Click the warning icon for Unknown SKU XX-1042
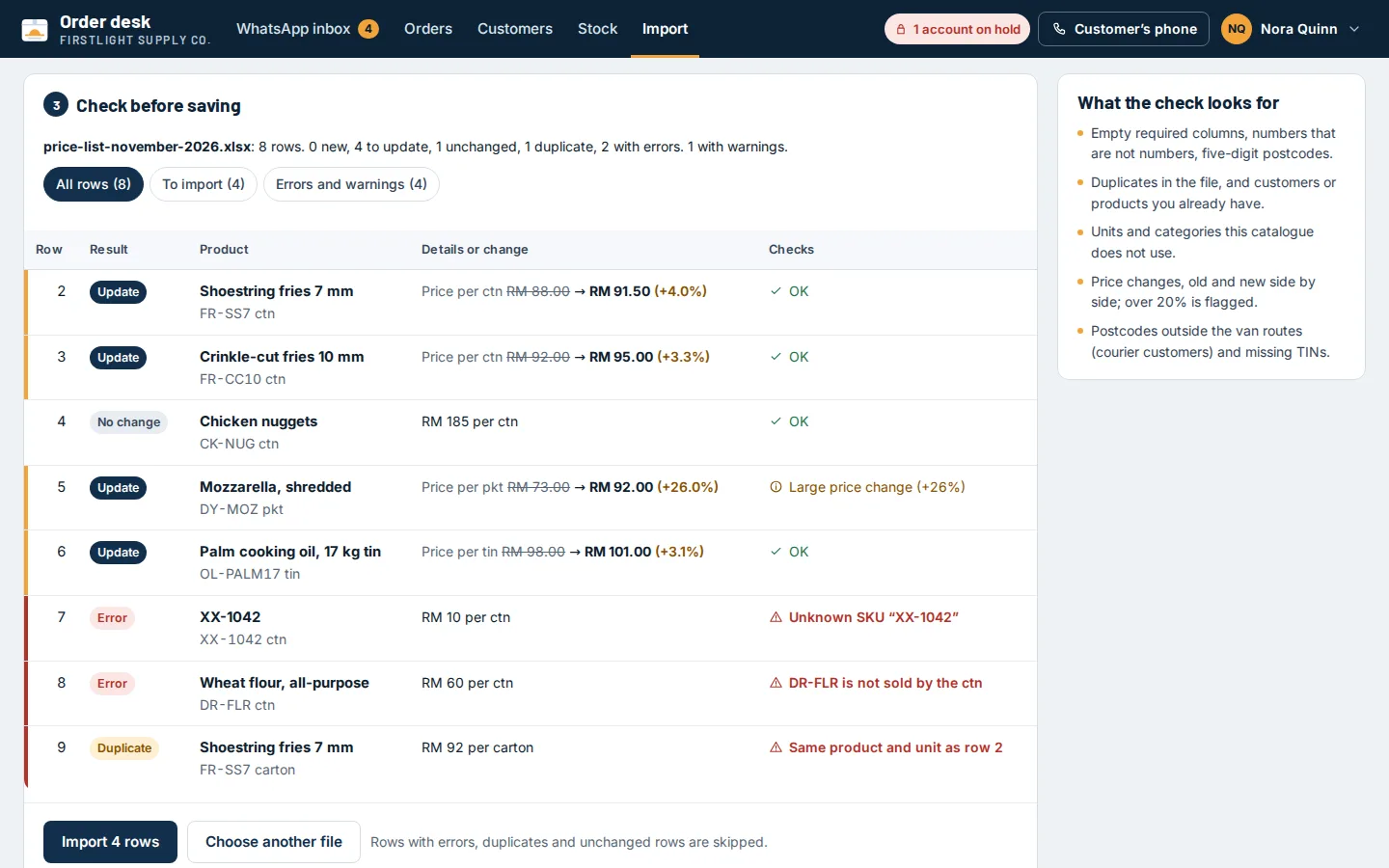Screen dimensions: 1389x868 (776, 617)
